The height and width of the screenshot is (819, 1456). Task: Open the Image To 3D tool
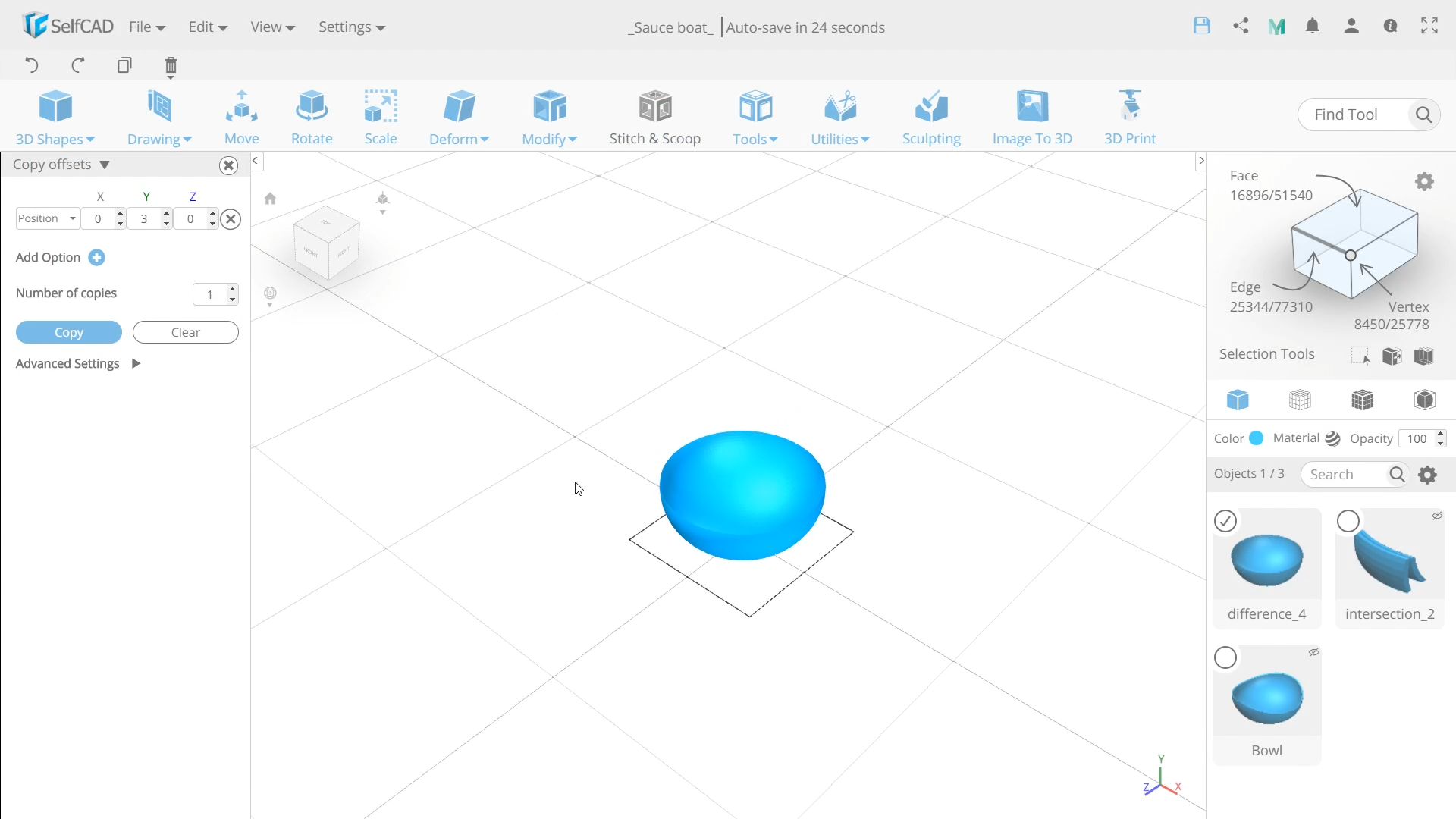pyautogui.click(x=1032, y=118)
